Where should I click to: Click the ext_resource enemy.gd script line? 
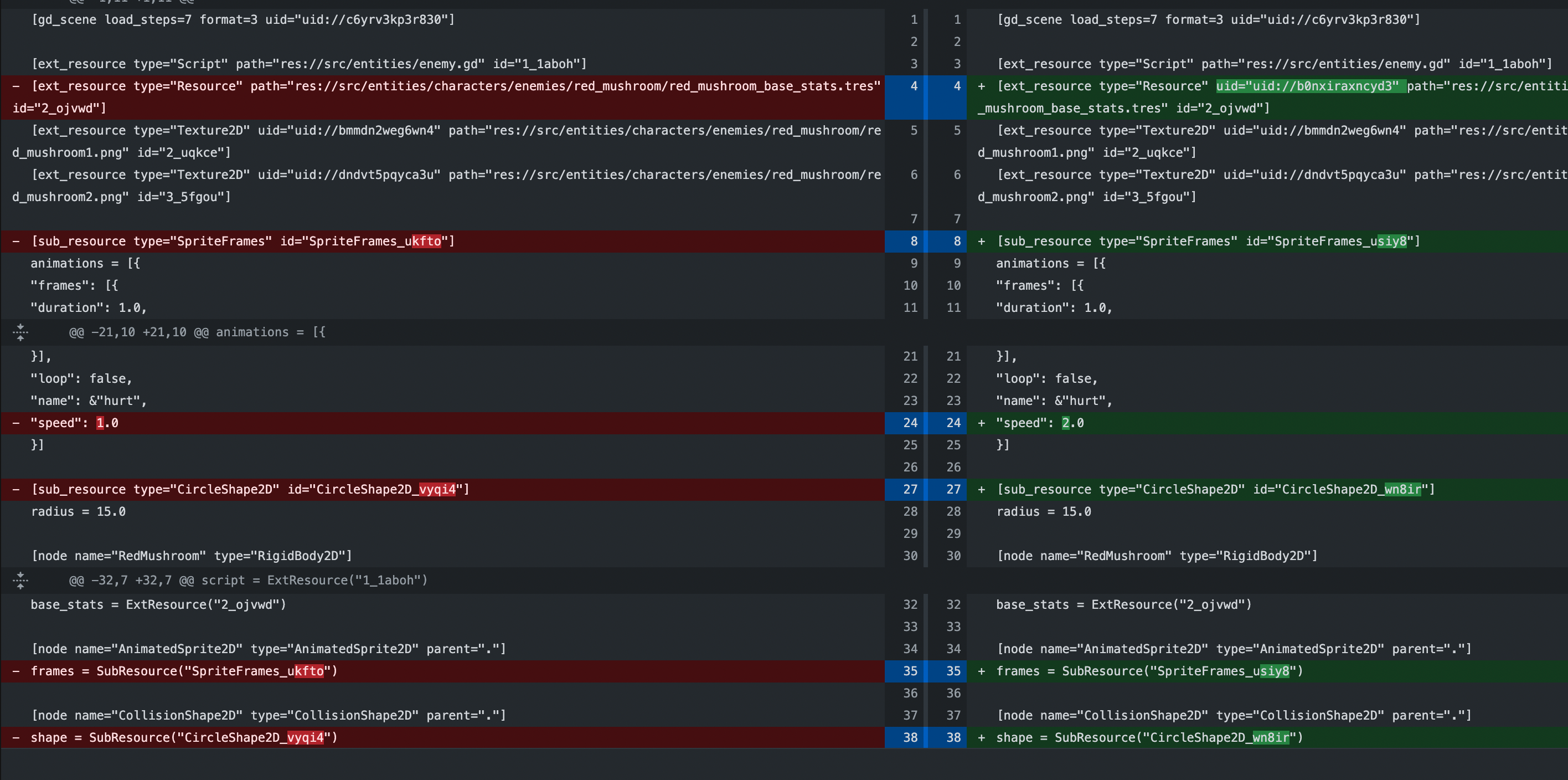tap(305, 63)
